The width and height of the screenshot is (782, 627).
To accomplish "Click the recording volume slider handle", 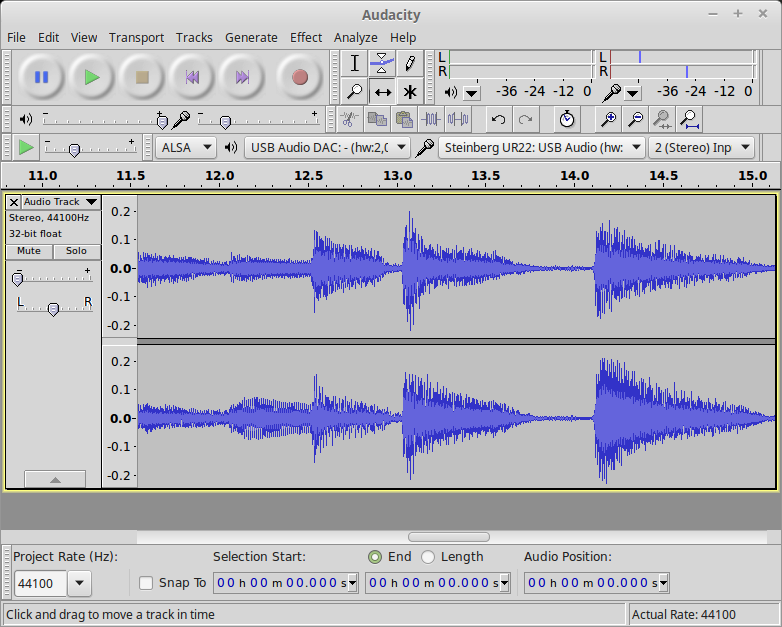I will [225, 122].
